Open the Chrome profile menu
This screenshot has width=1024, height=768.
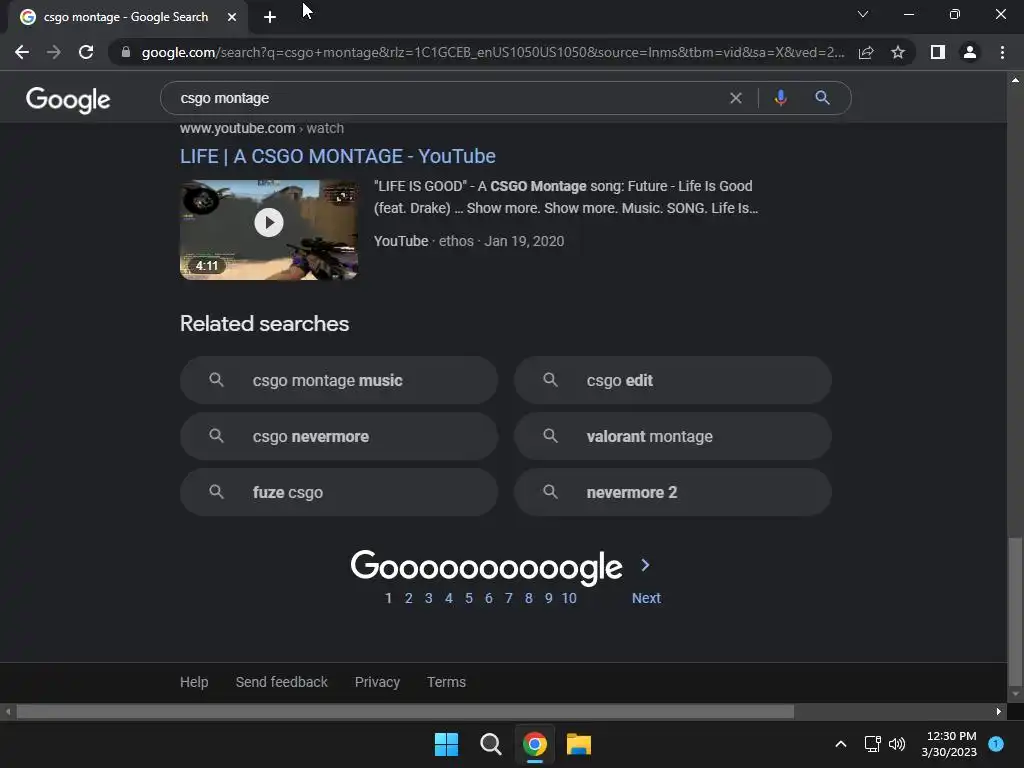970,52
